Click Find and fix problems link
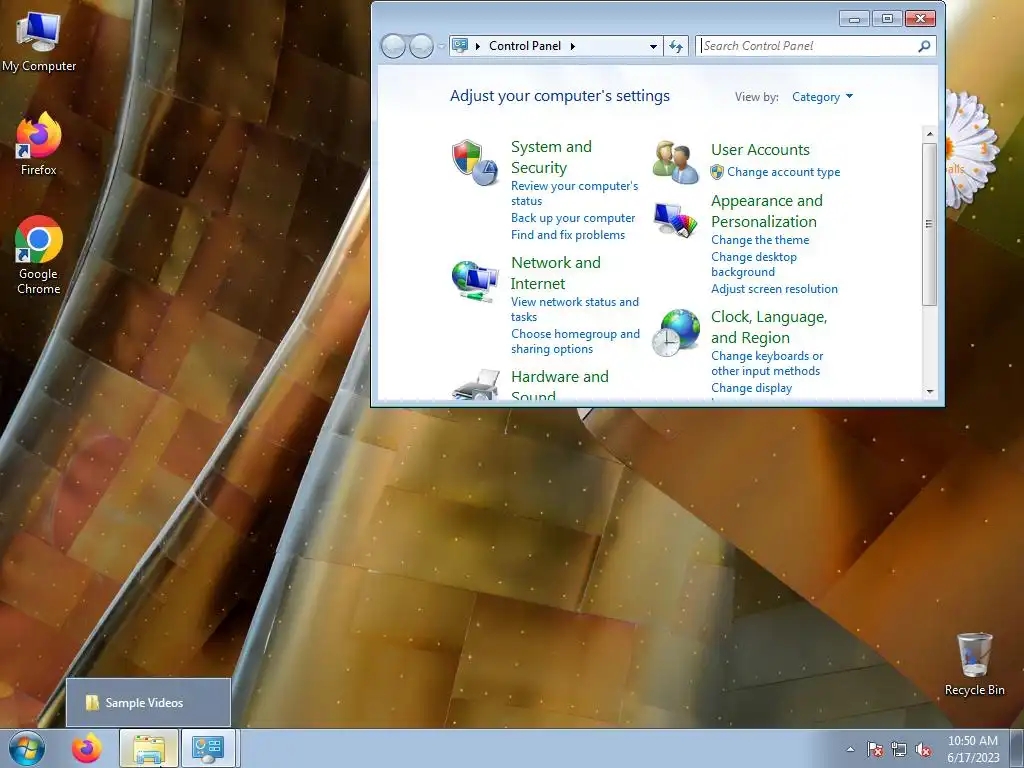This screenshot has height=768, width=1024. coord(568,235)
